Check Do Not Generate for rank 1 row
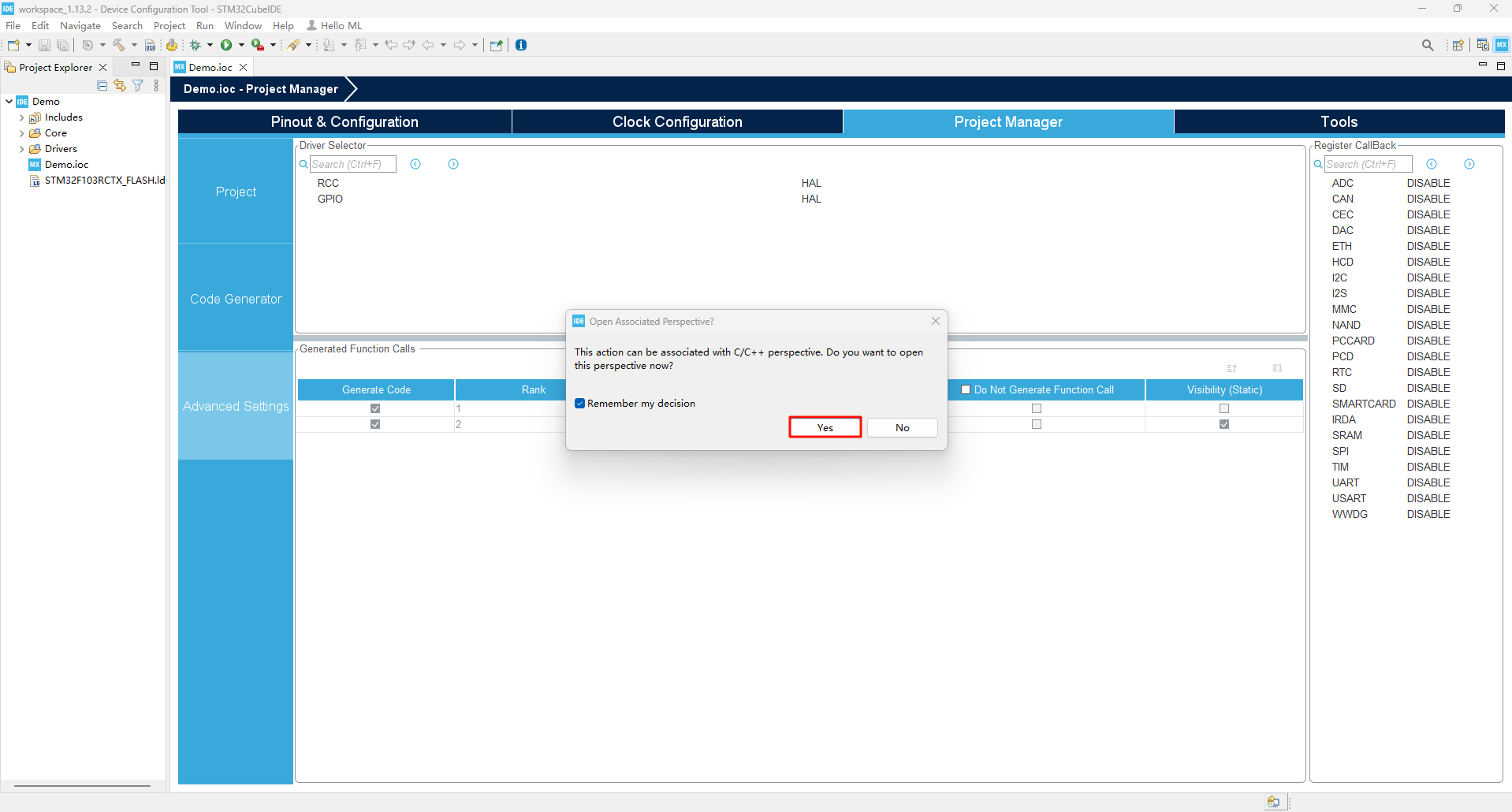Image resolution: width=1512 pixels, height=812 pixels. pyautogui.click(x=1037, y=408)
